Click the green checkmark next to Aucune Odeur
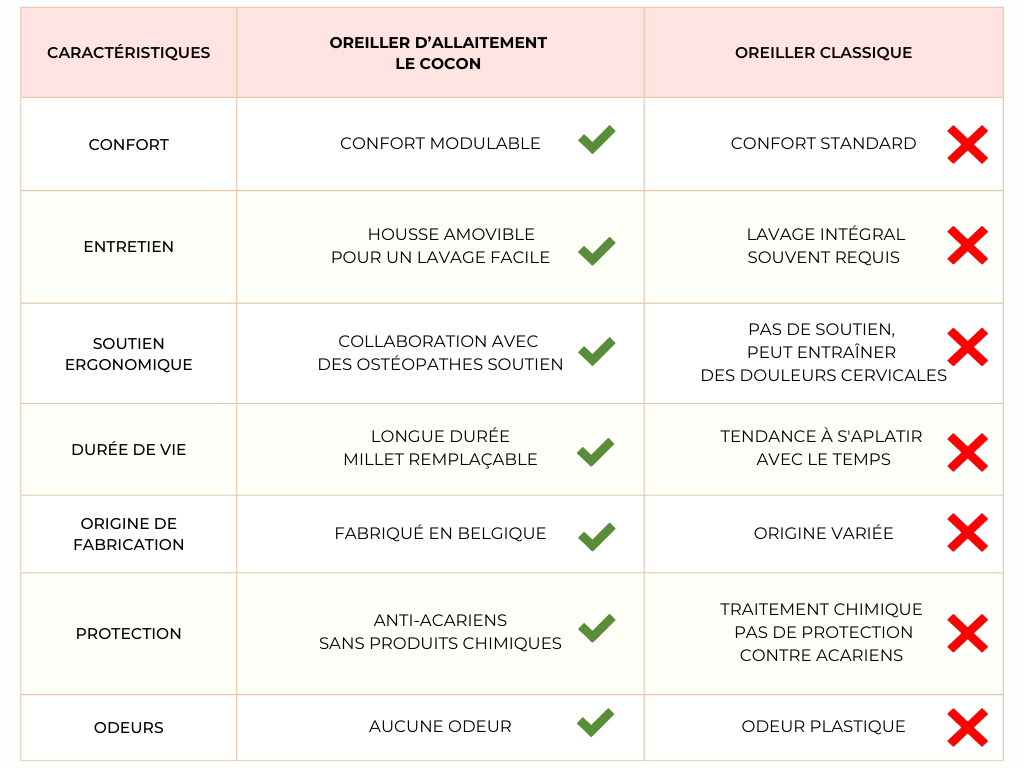1024x768 pixels. [596, 722]
